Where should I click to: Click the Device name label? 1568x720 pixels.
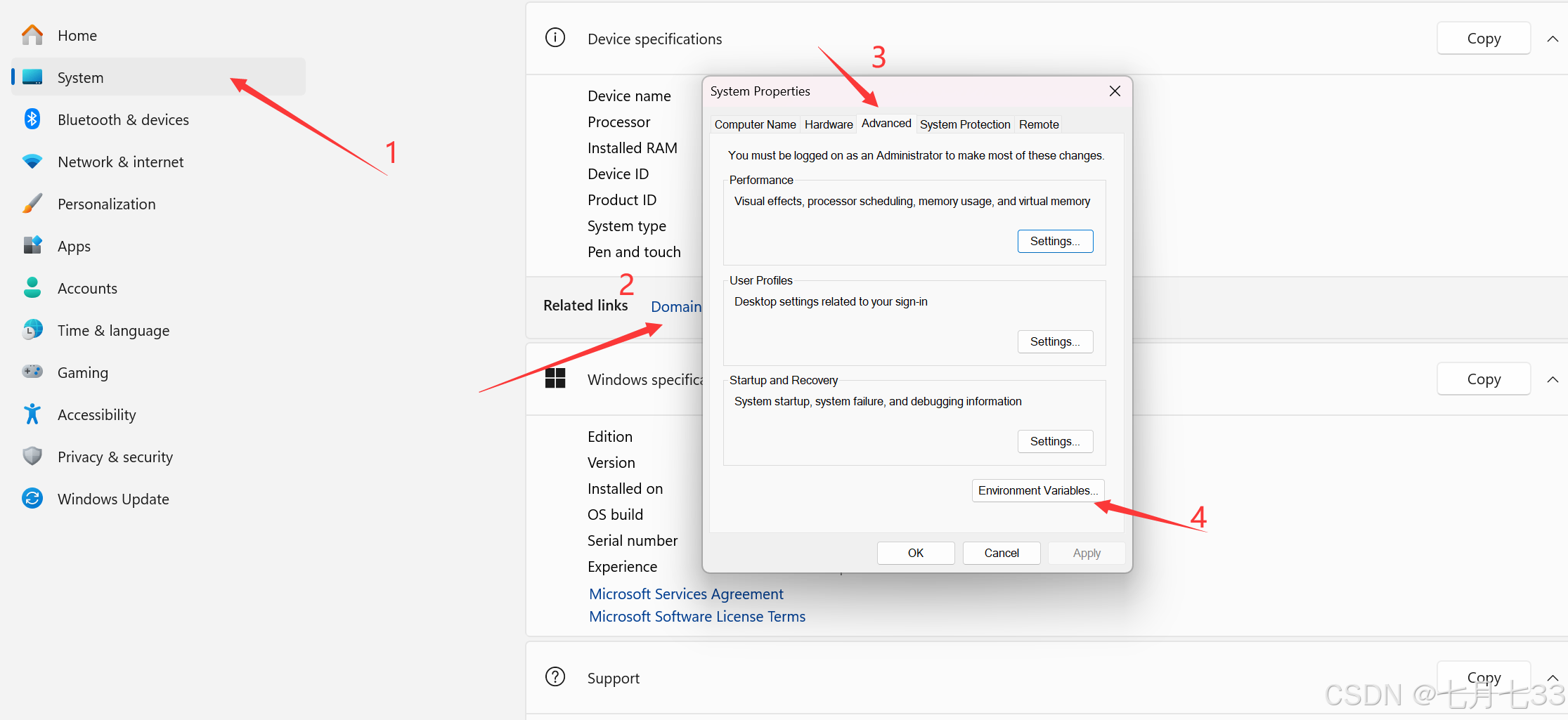(629, 96)
